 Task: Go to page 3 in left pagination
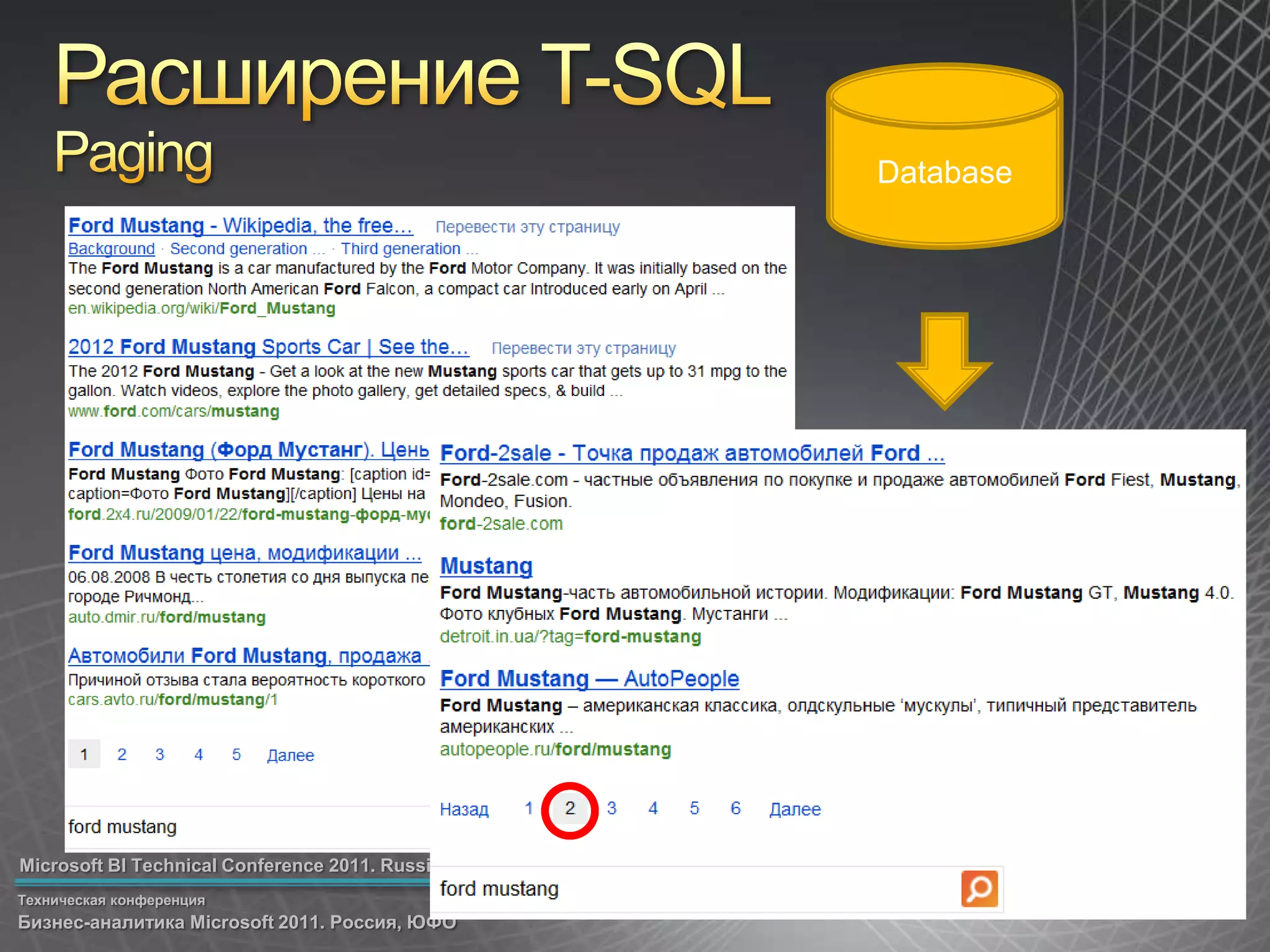[160, 754]
